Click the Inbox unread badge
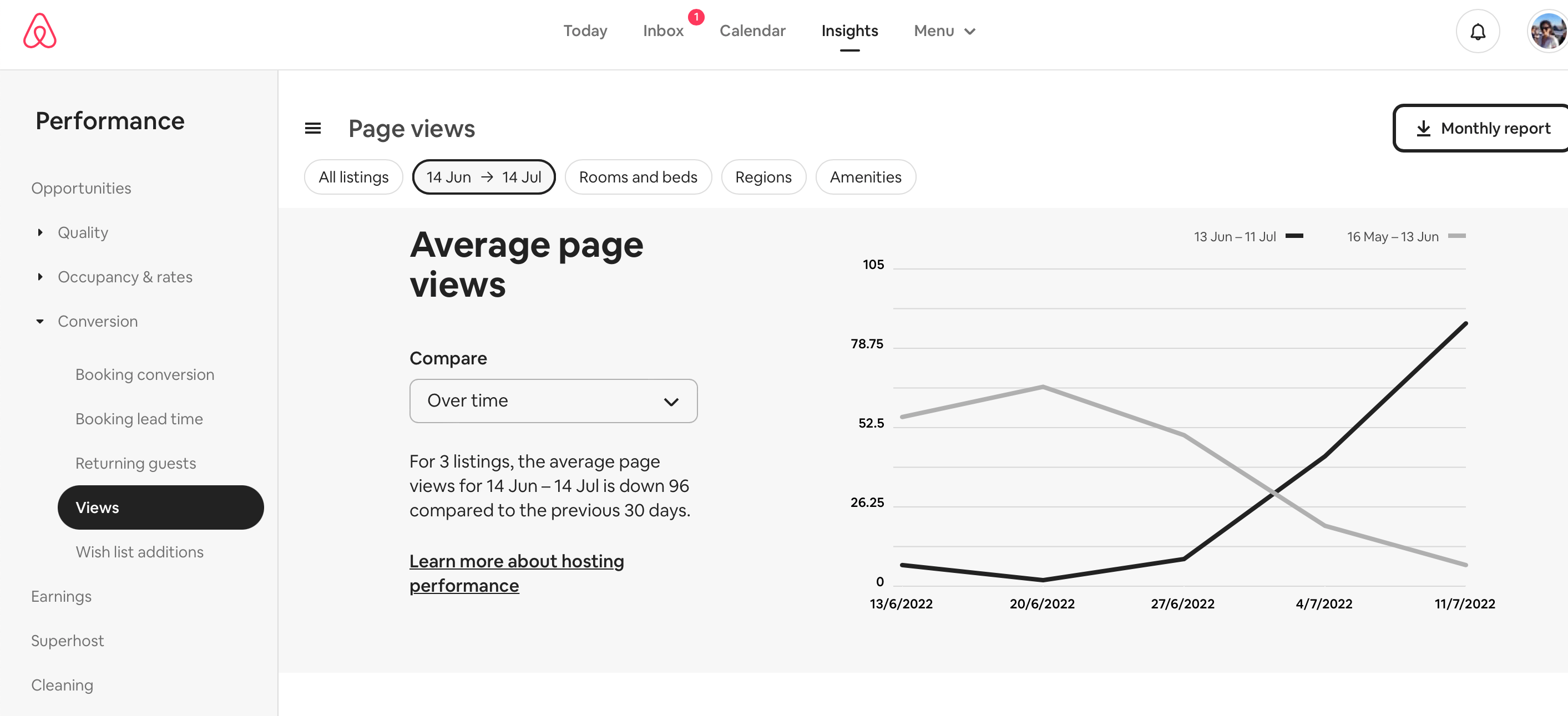This screenshot has height=716, width=1568. tap(696, 17)
